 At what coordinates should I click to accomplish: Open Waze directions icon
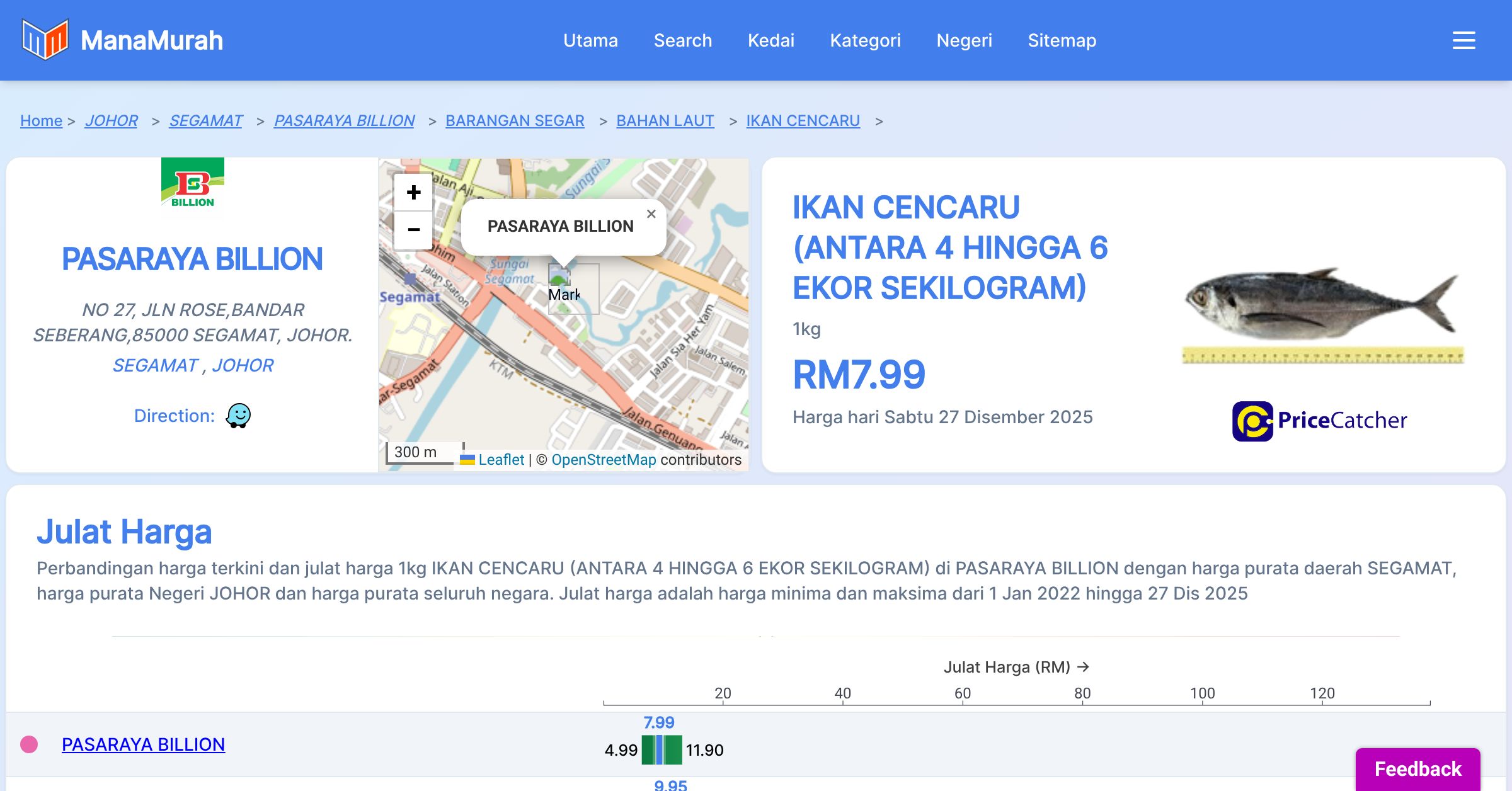pyautogui.click(x=238, y=416)
